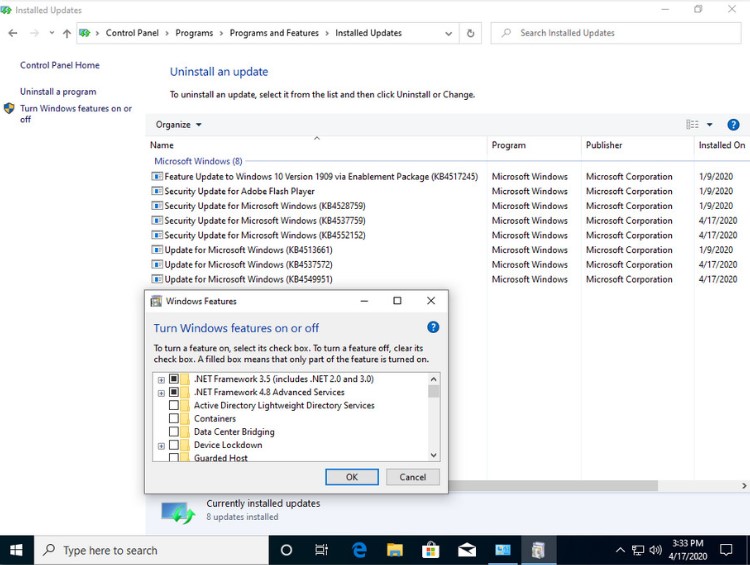Click the shield icon beside Windows features link
750x565 pixels.
pos(9,109)
